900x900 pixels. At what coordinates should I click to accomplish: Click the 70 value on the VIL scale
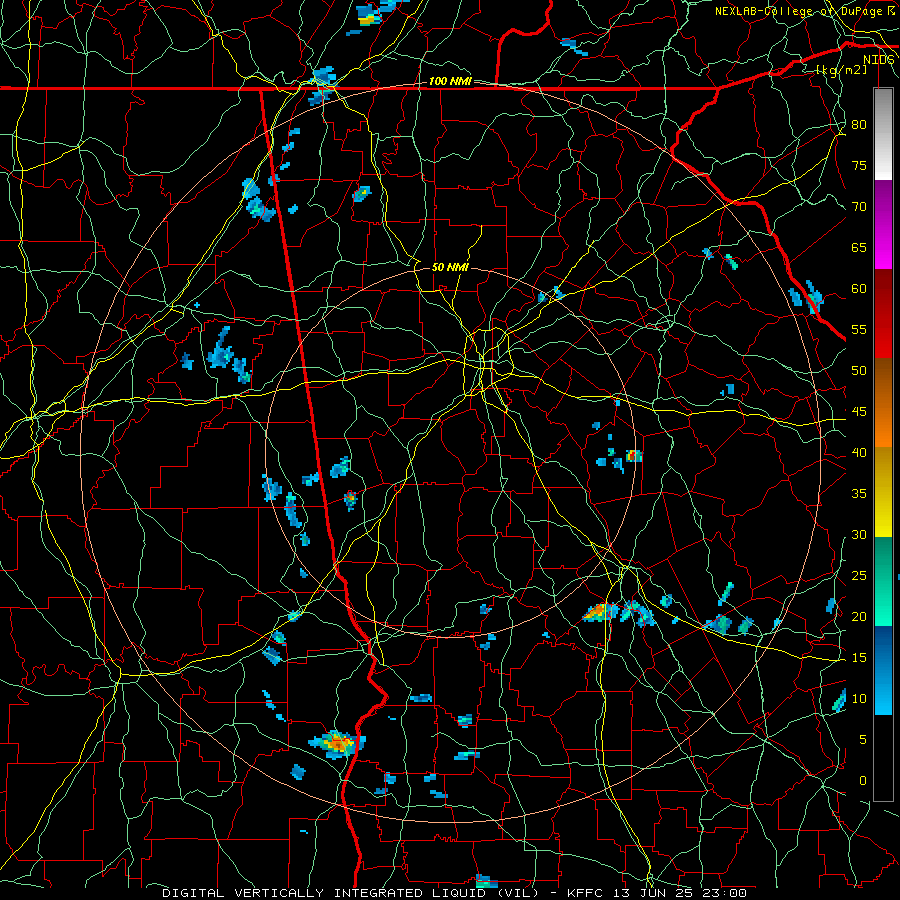tap(859, 207)
